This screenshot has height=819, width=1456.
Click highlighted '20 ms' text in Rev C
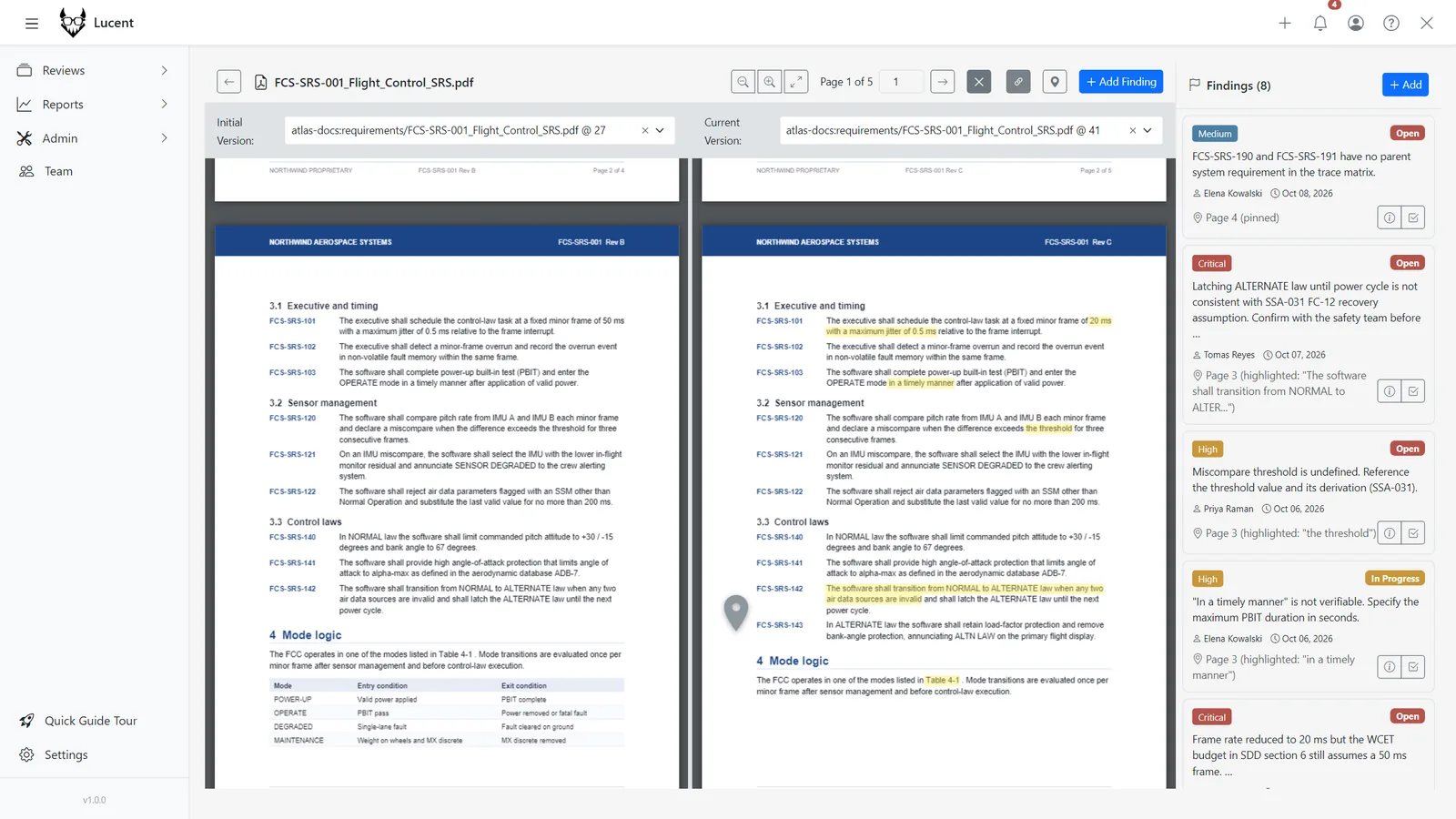[x=1100, y=320]
